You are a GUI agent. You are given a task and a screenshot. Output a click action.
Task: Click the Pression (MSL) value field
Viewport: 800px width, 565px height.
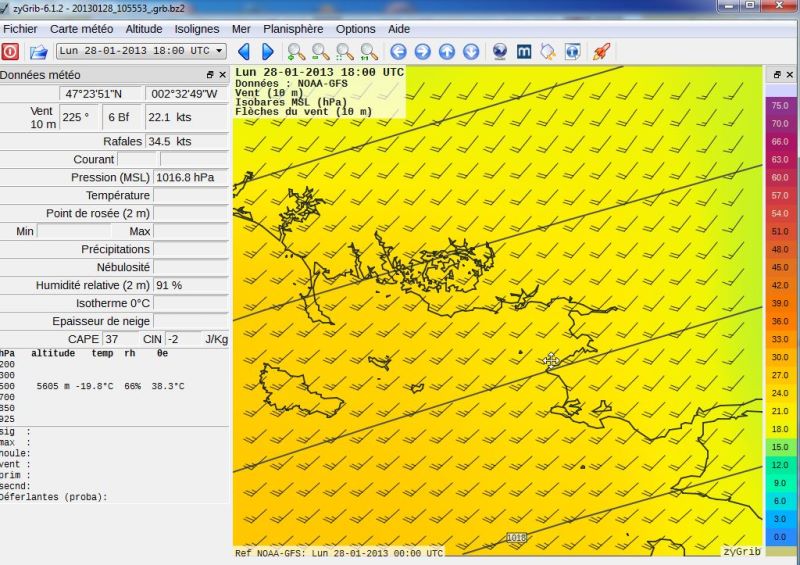(189, 177)
